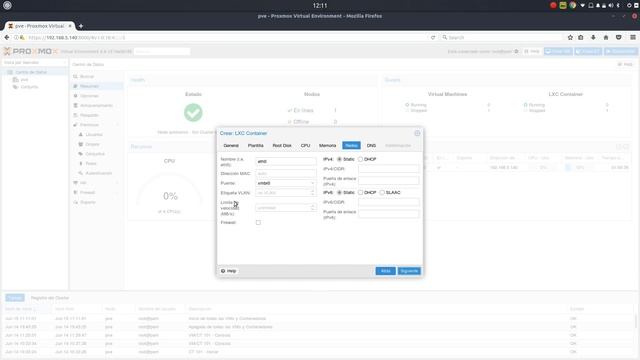This screenshot has height=360, width=640.
Task: Open Grupos under Permisos
Action: click(92, 144)
